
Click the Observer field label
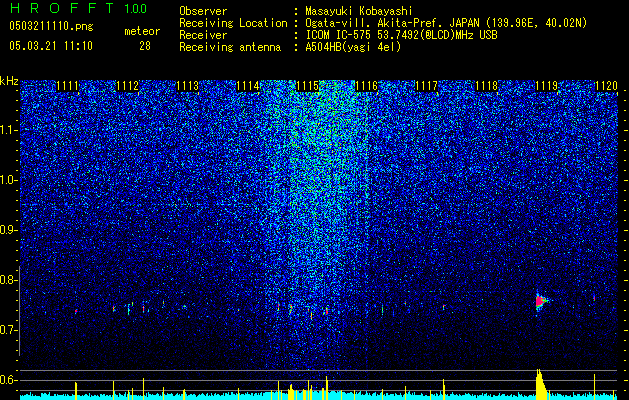point(203,11)
